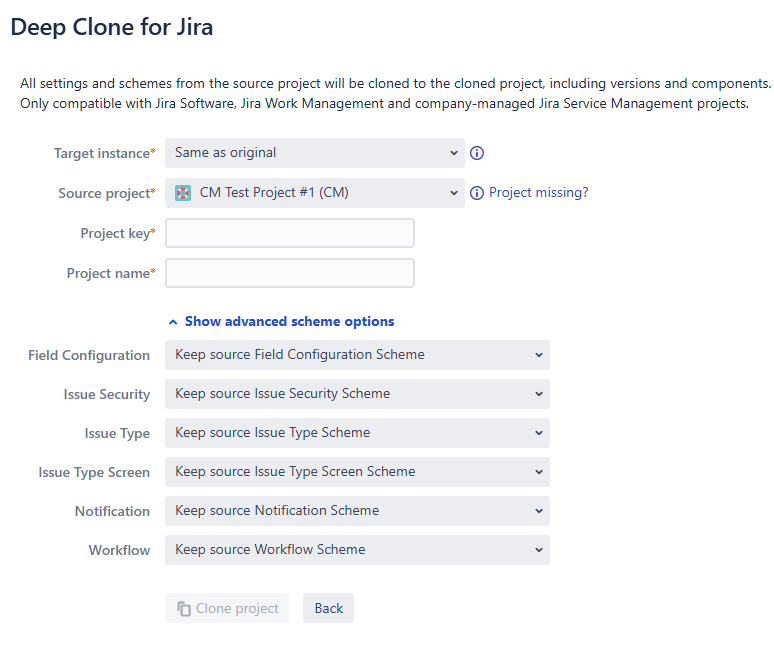The image size is (774, 659).
Task: Click the Issue Security label
Action: [107, 394]
